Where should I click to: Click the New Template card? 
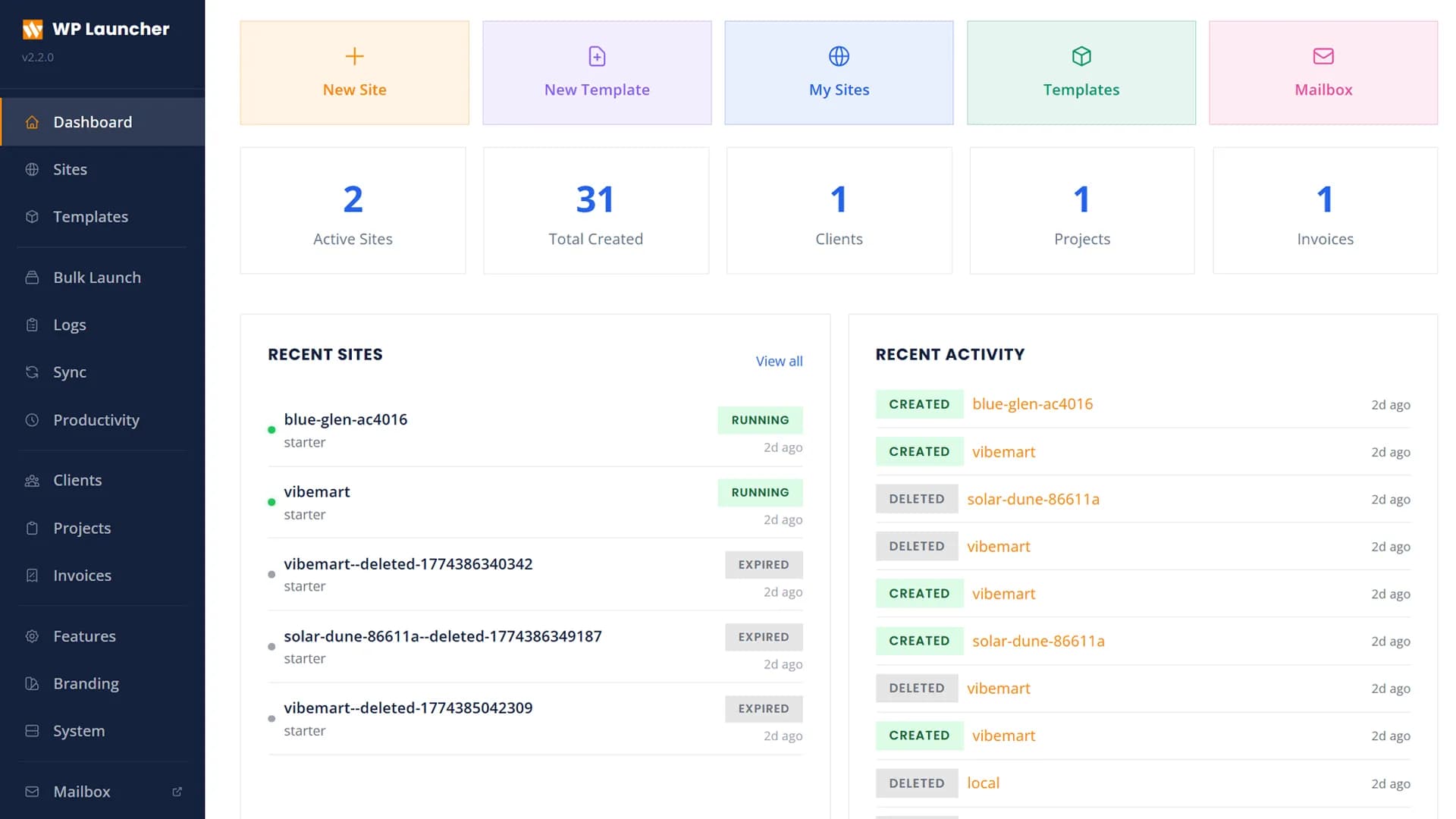597,73
